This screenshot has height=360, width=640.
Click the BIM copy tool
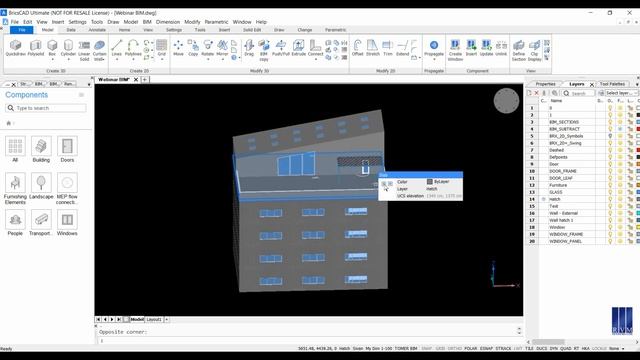(x=264, y=50)
